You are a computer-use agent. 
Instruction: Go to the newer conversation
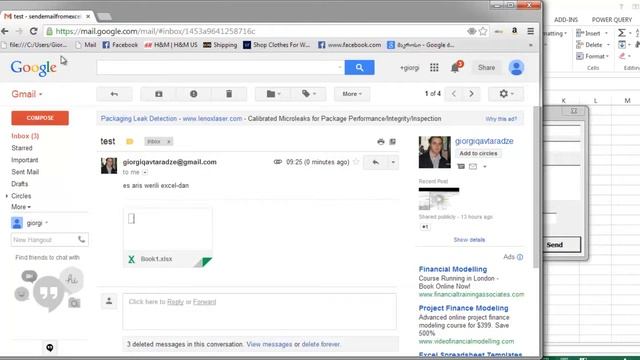(454, 94)
